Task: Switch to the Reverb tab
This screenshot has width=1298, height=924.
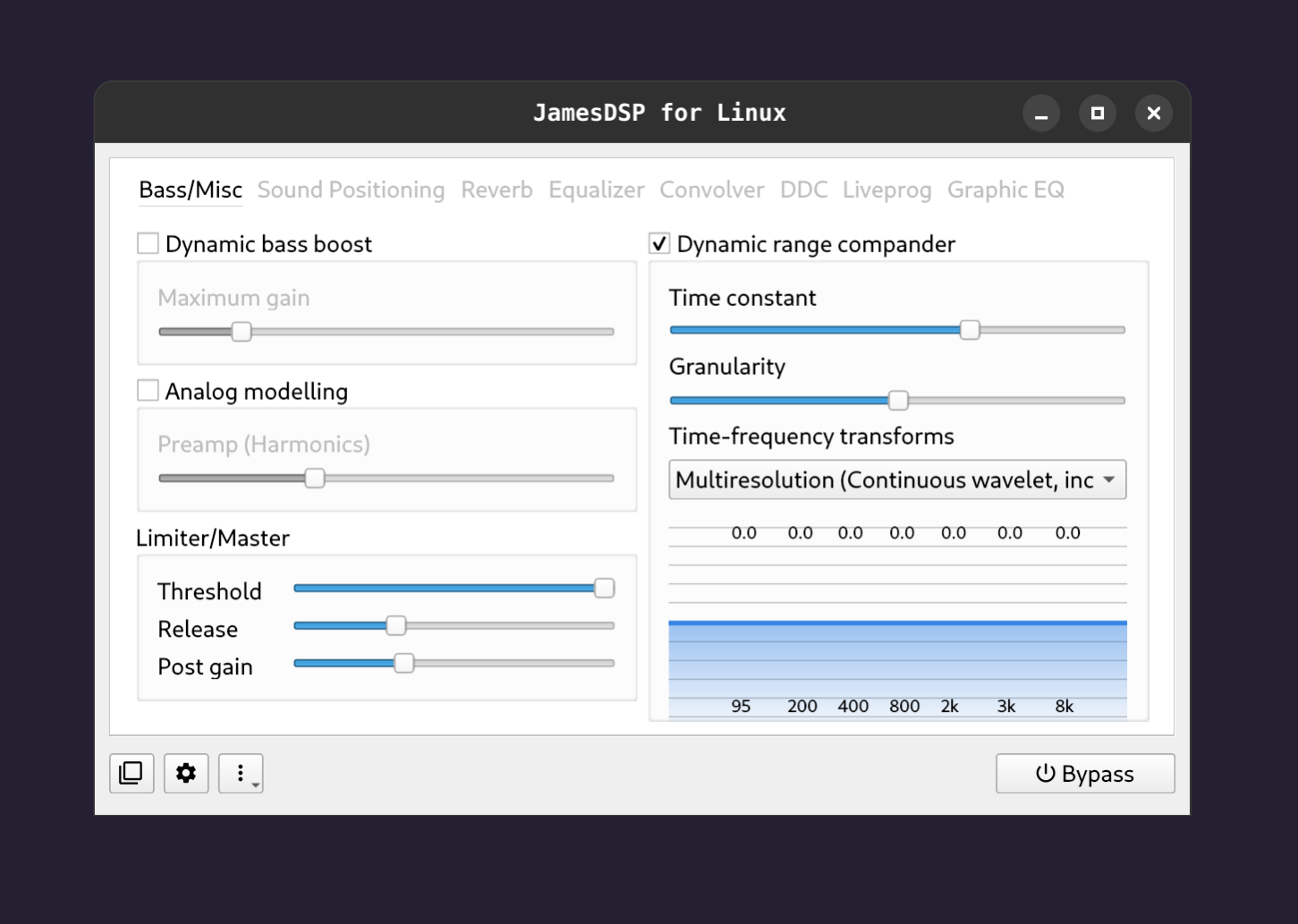Action: click(496, 190)
